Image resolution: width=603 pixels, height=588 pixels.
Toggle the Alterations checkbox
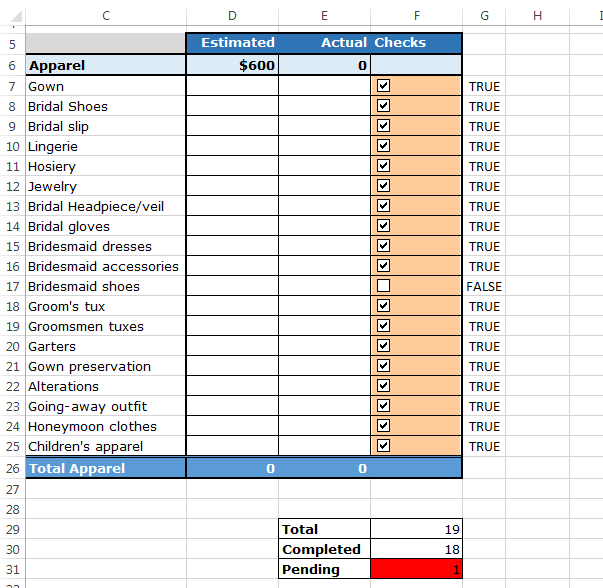tap(383, 386)
